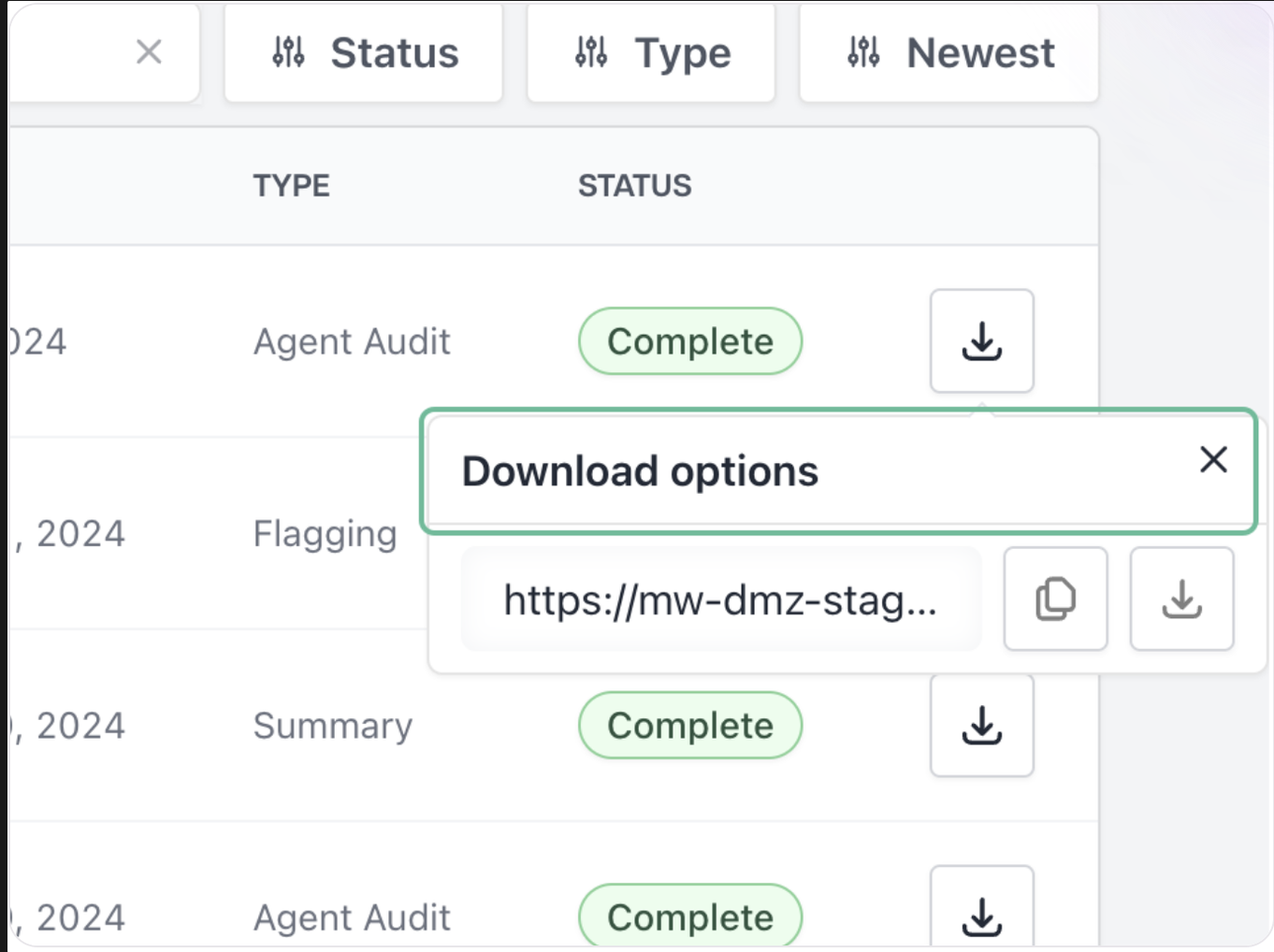Close the Download options popover
This screenshot has width=1274, height=952.
[x=1213, y=459]
